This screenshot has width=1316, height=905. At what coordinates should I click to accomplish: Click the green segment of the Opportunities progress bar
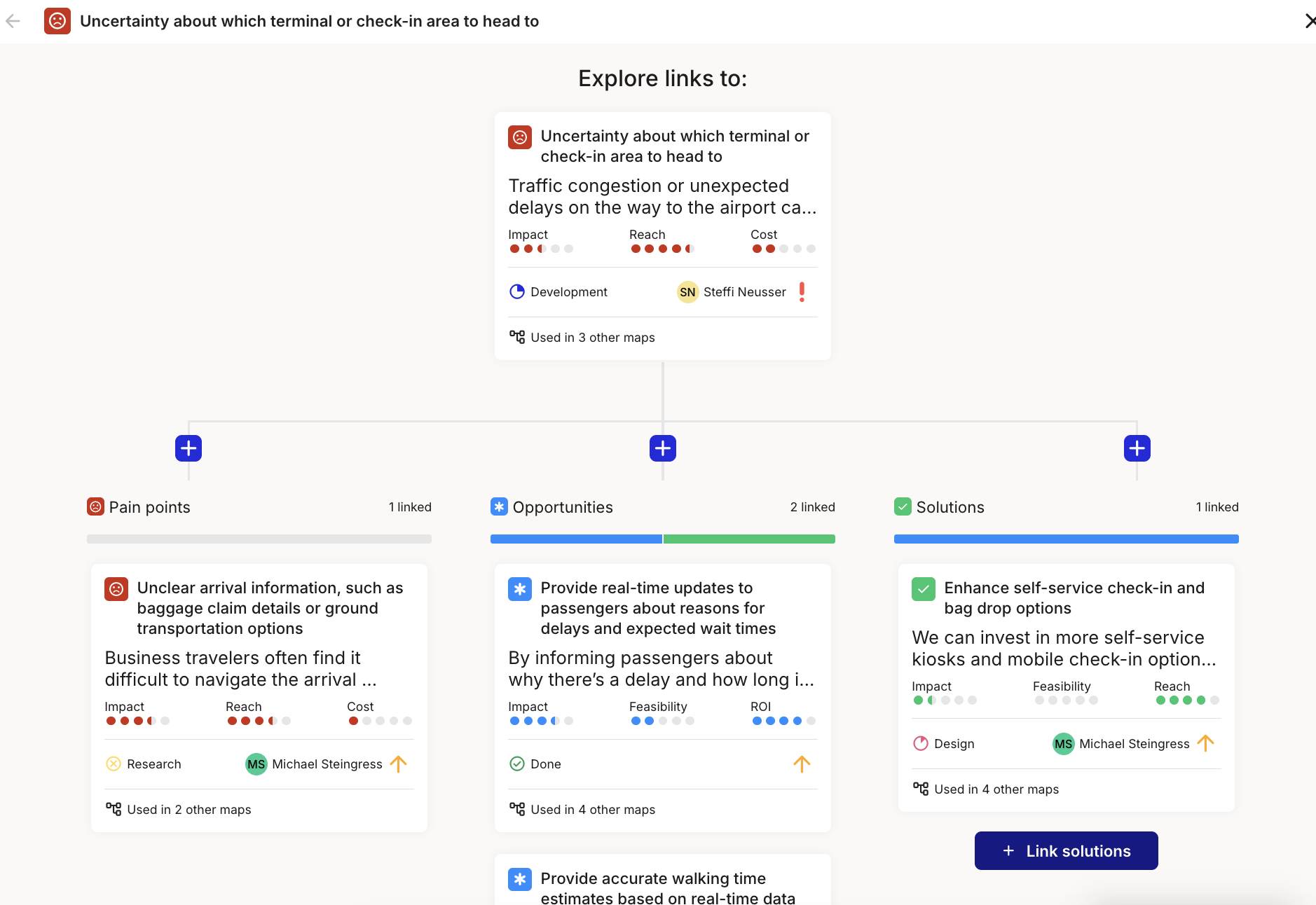coord(748,539)
